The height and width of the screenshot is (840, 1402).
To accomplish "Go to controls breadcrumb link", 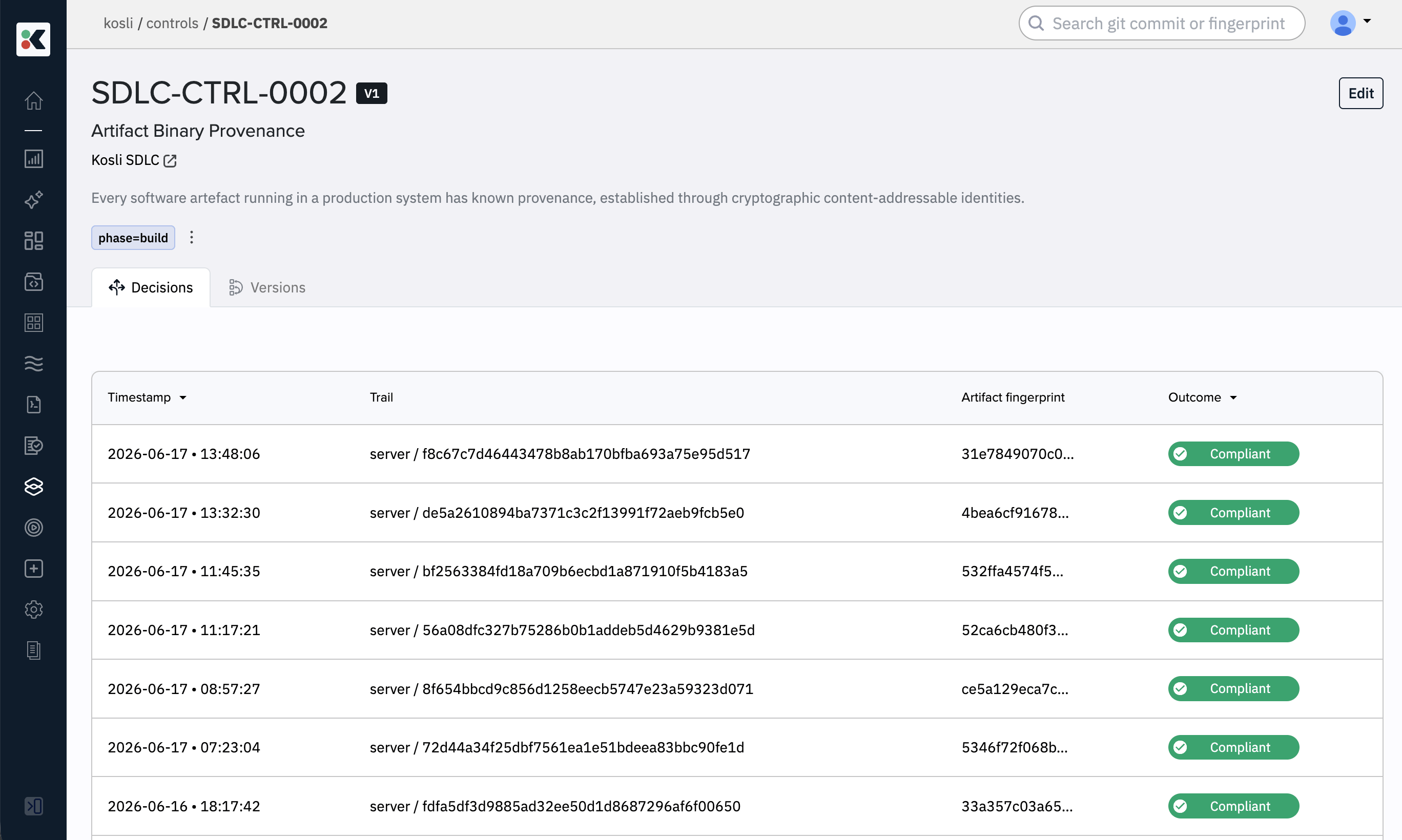I will click(172, 23).
